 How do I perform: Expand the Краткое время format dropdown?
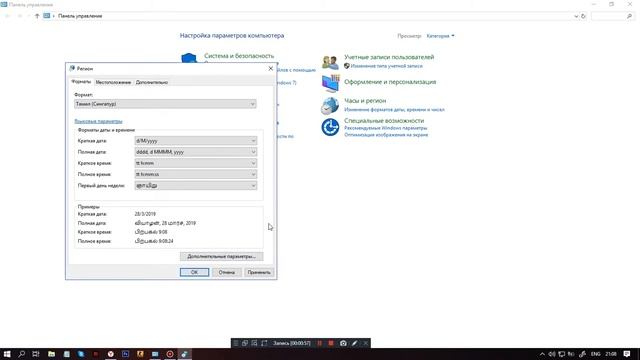tap(196, 163)
